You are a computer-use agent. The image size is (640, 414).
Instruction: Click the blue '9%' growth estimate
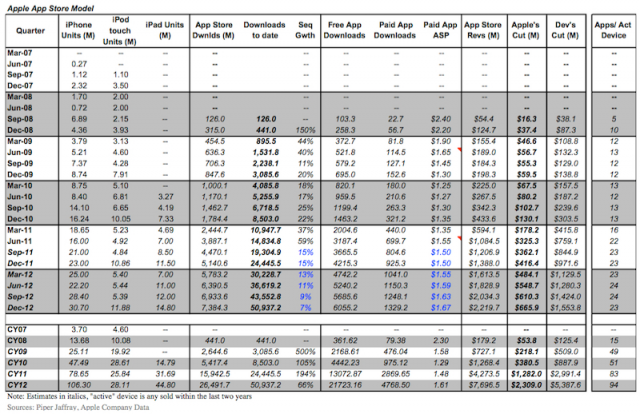coord(305,297)
